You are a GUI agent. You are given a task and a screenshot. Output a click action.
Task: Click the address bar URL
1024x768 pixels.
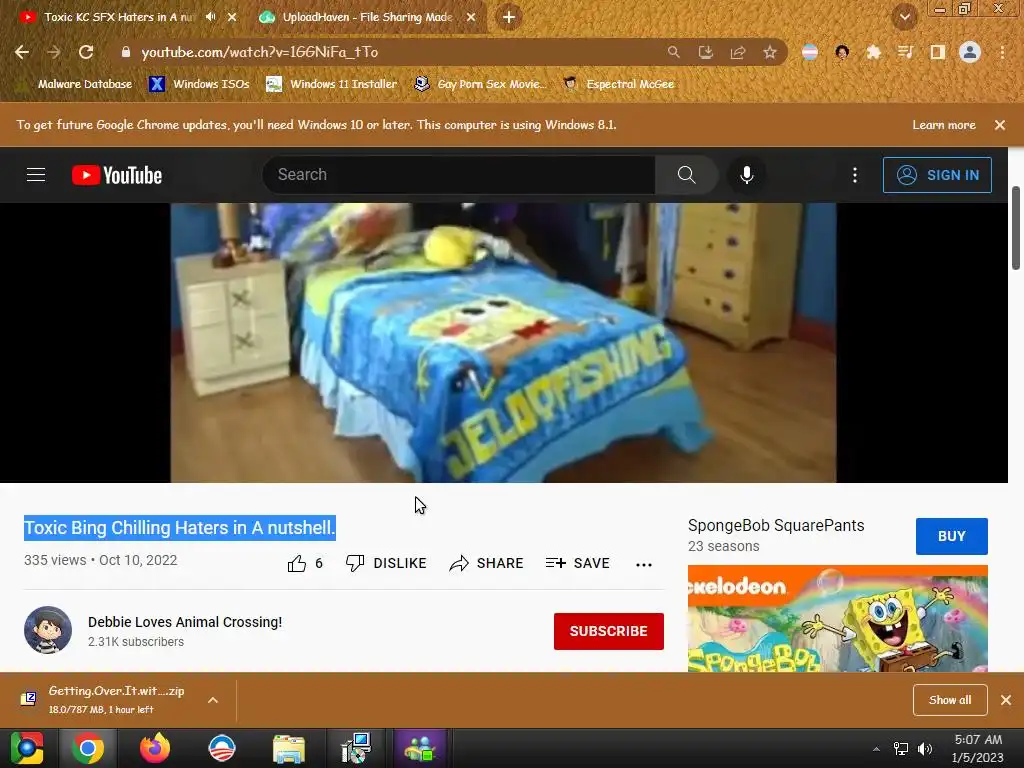pos(259,52)
